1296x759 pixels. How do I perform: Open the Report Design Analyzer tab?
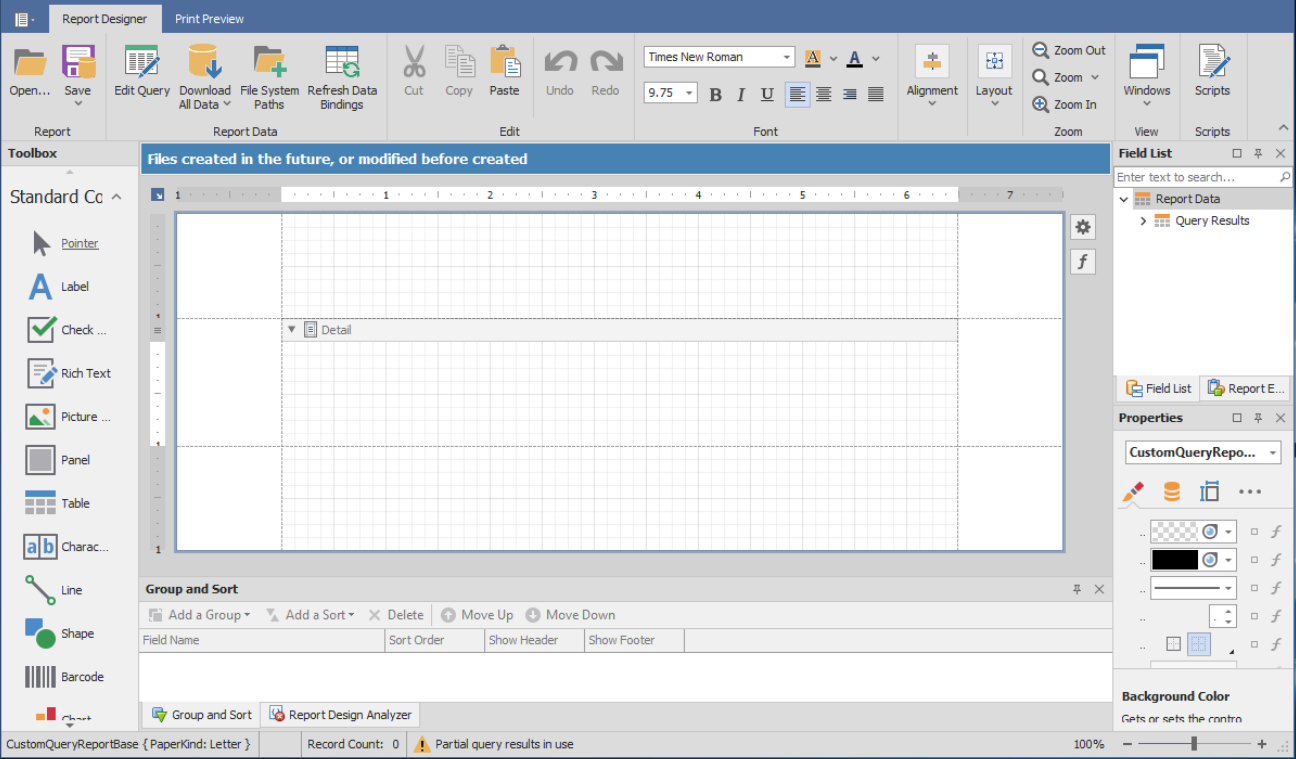[x=340, y=714]
